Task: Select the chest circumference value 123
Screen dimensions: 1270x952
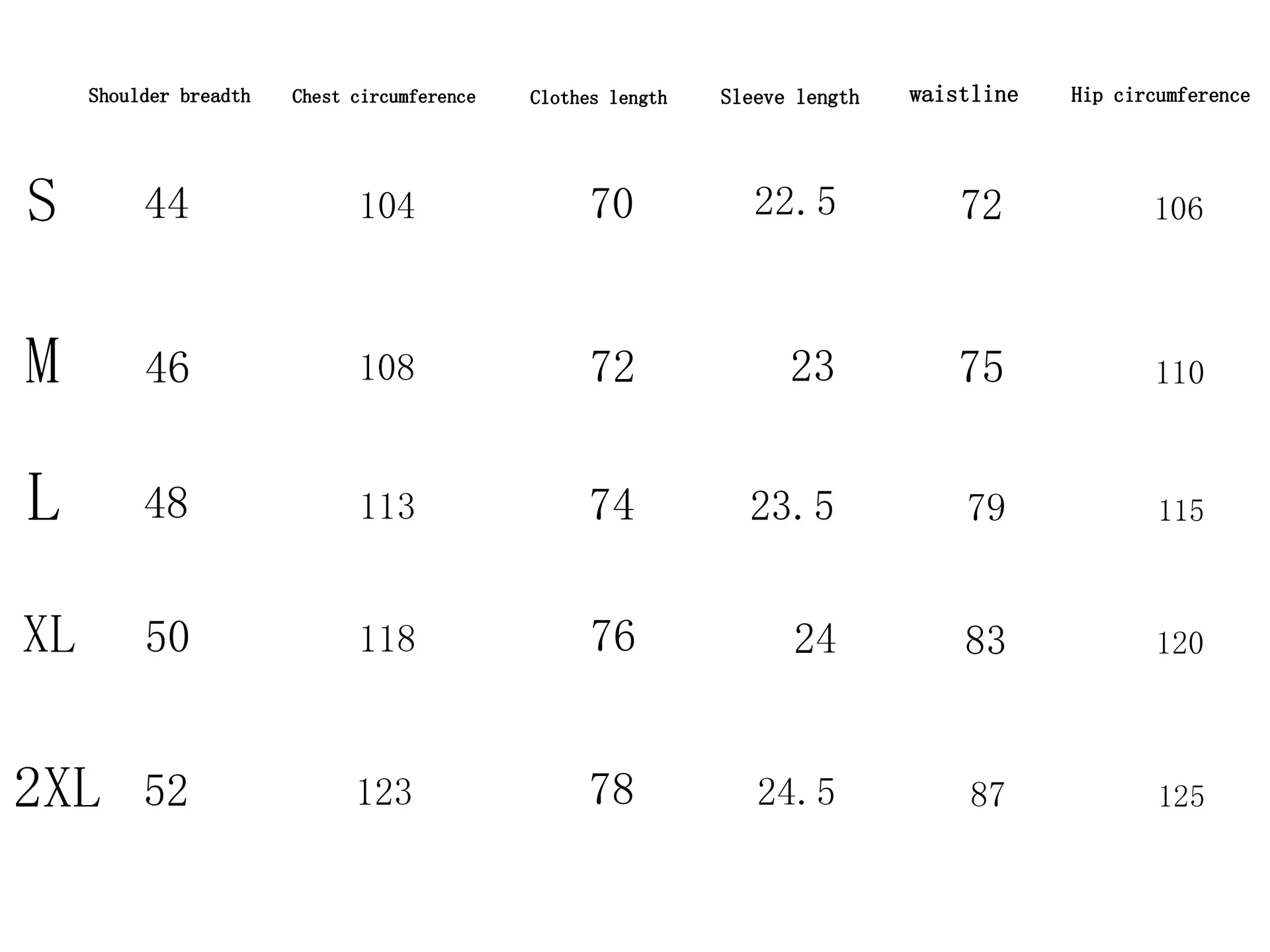Action: [x=384, y=792]
